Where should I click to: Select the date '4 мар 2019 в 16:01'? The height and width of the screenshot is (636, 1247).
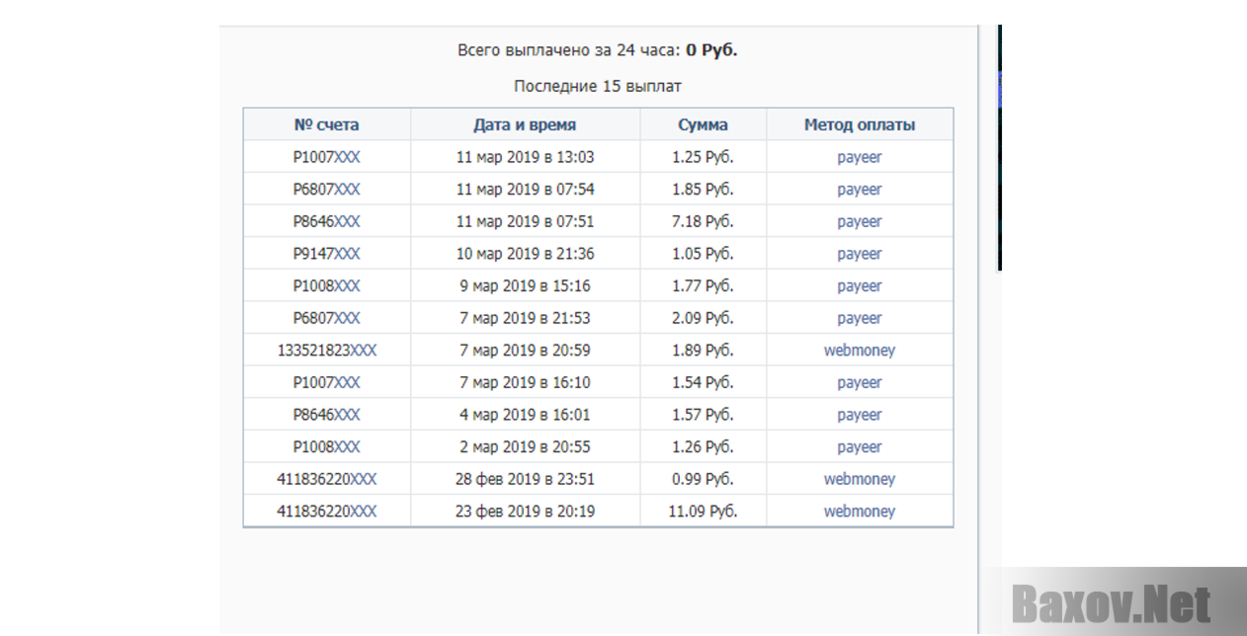click(x=525, y=415)
